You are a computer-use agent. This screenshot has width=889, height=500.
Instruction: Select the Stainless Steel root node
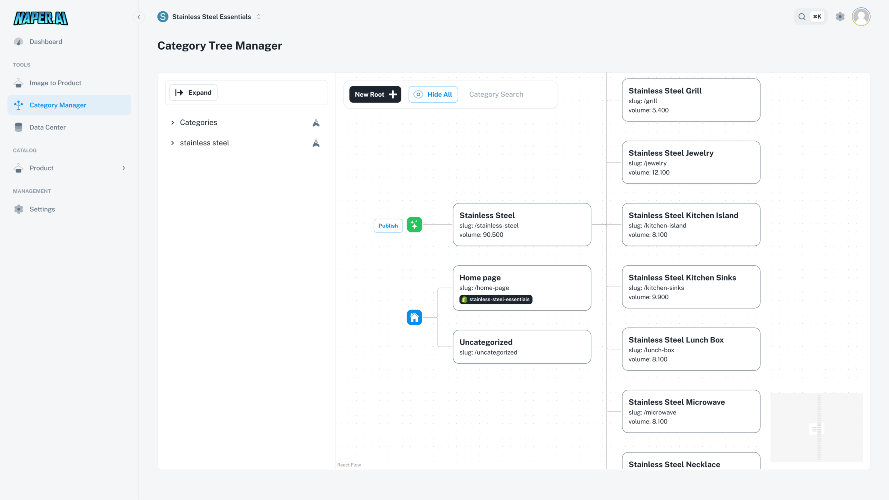[x=522, y=224]
